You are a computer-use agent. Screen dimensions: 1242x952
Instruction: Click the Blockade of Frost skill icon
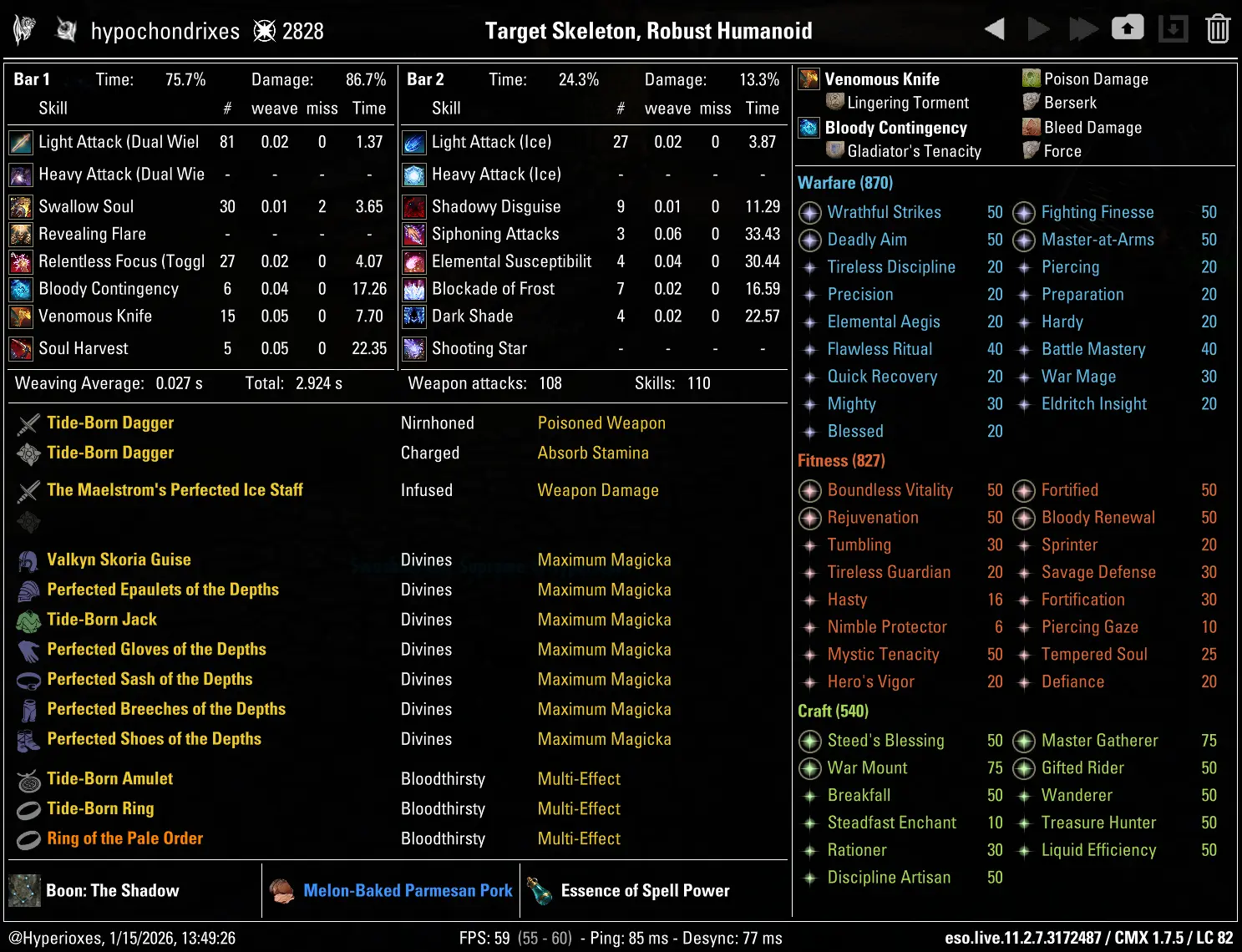tap(414, 289)
